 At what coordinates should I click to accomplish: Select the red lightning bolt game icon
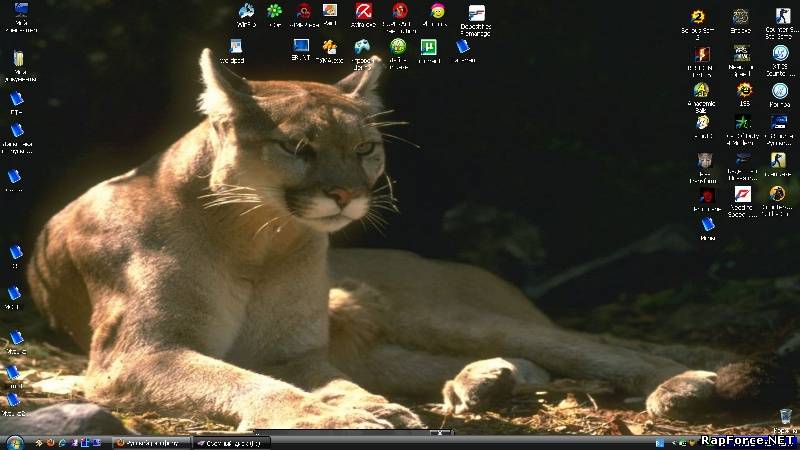pyautogui.click(x=703, y=54)
